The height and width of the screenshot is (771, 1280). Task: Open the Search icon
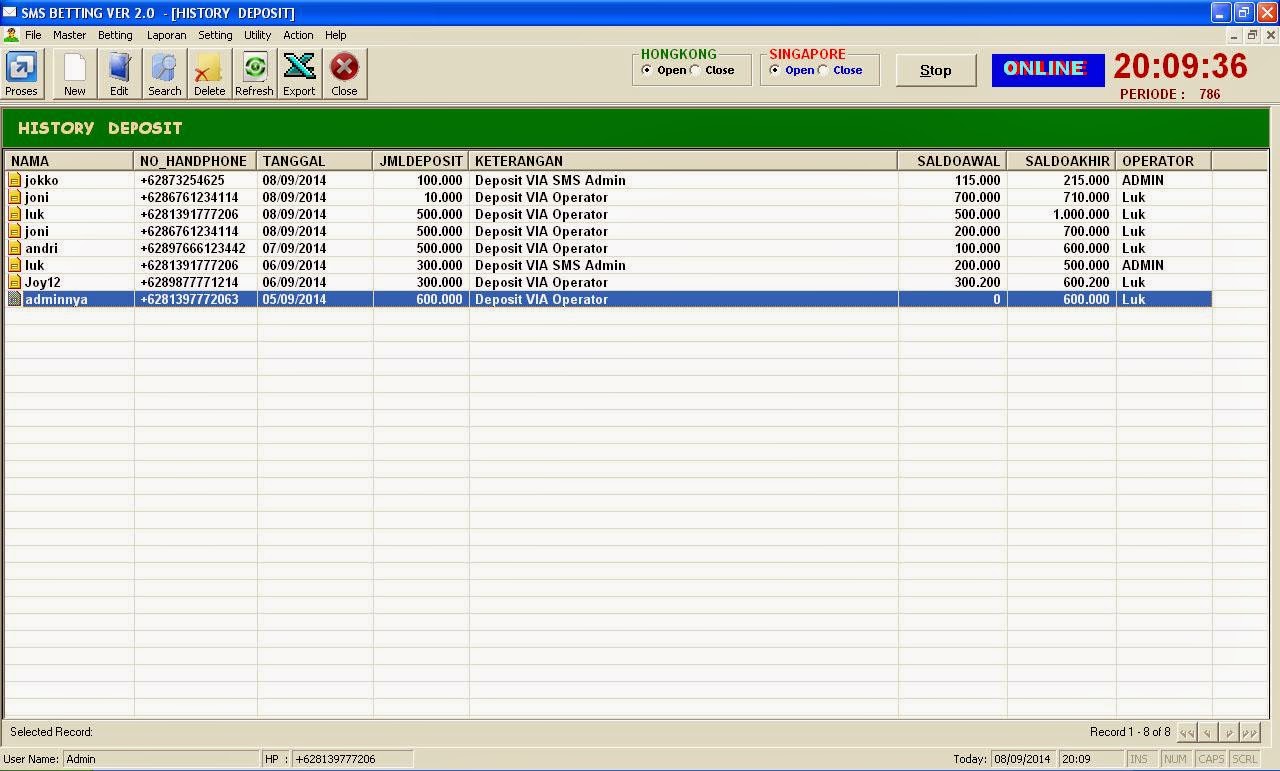click(164, 72)
